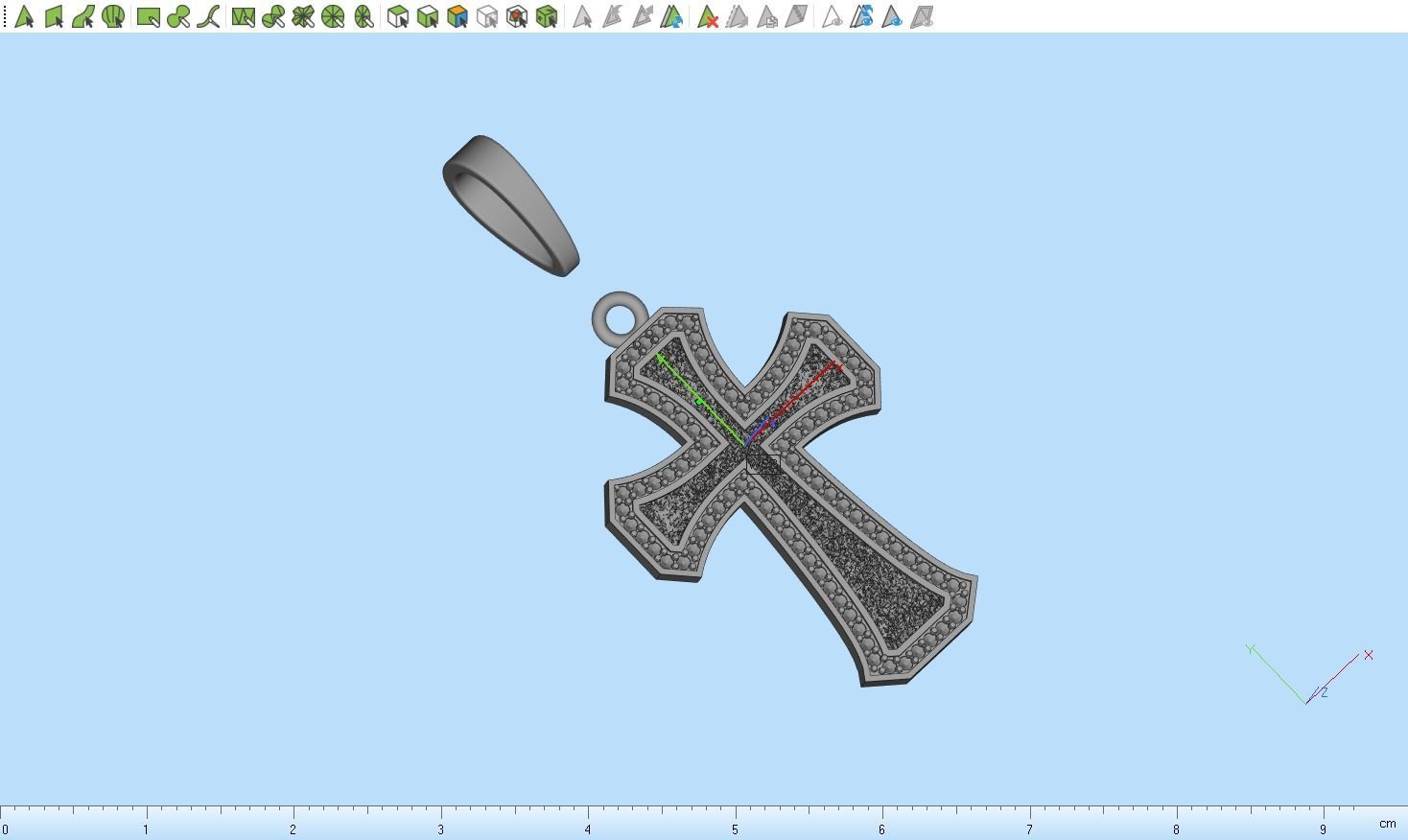
Task: Click the grey dashed triangles icon
Action: pyautogui.click(x=737, y=16)
